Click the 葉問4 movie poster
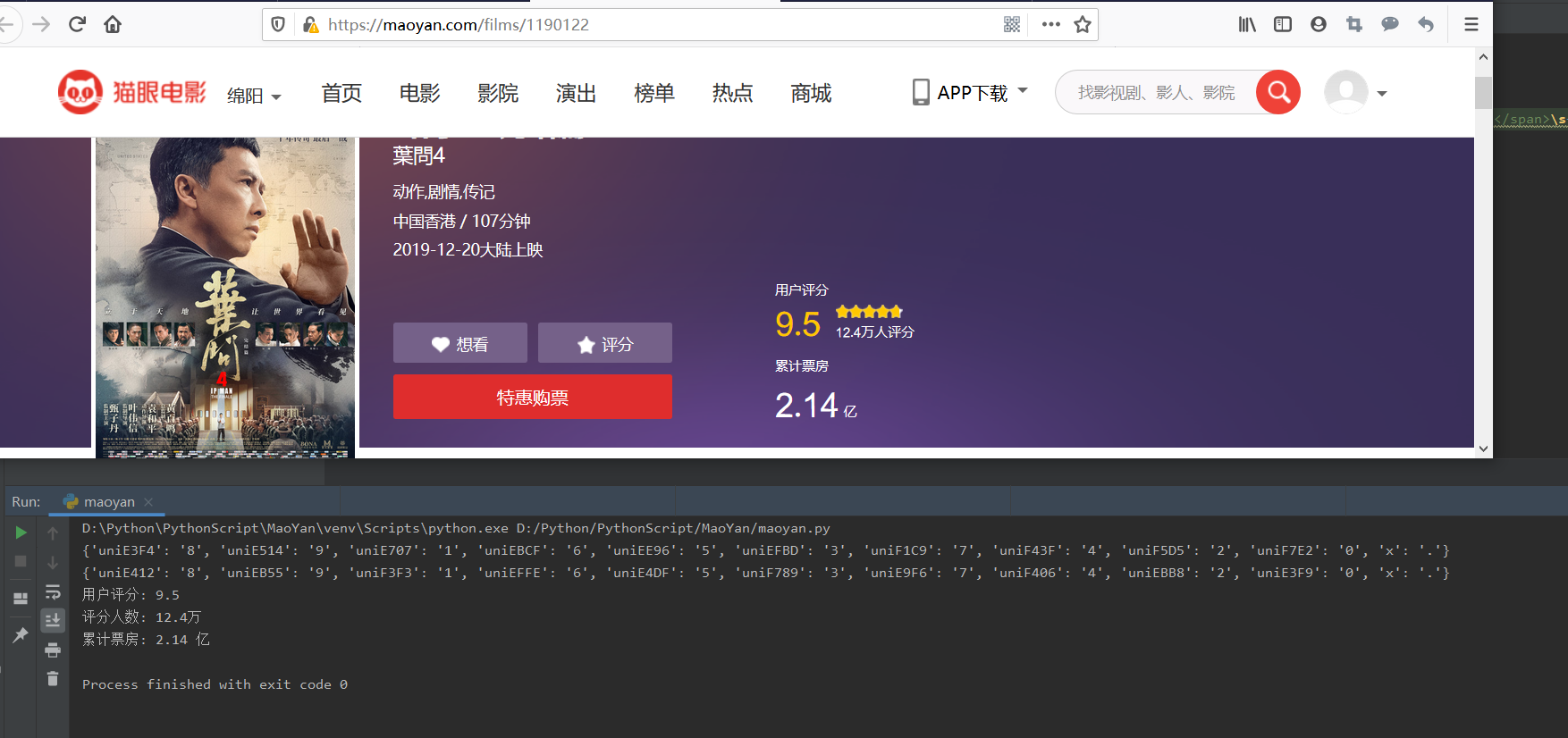 pos(225,298)
